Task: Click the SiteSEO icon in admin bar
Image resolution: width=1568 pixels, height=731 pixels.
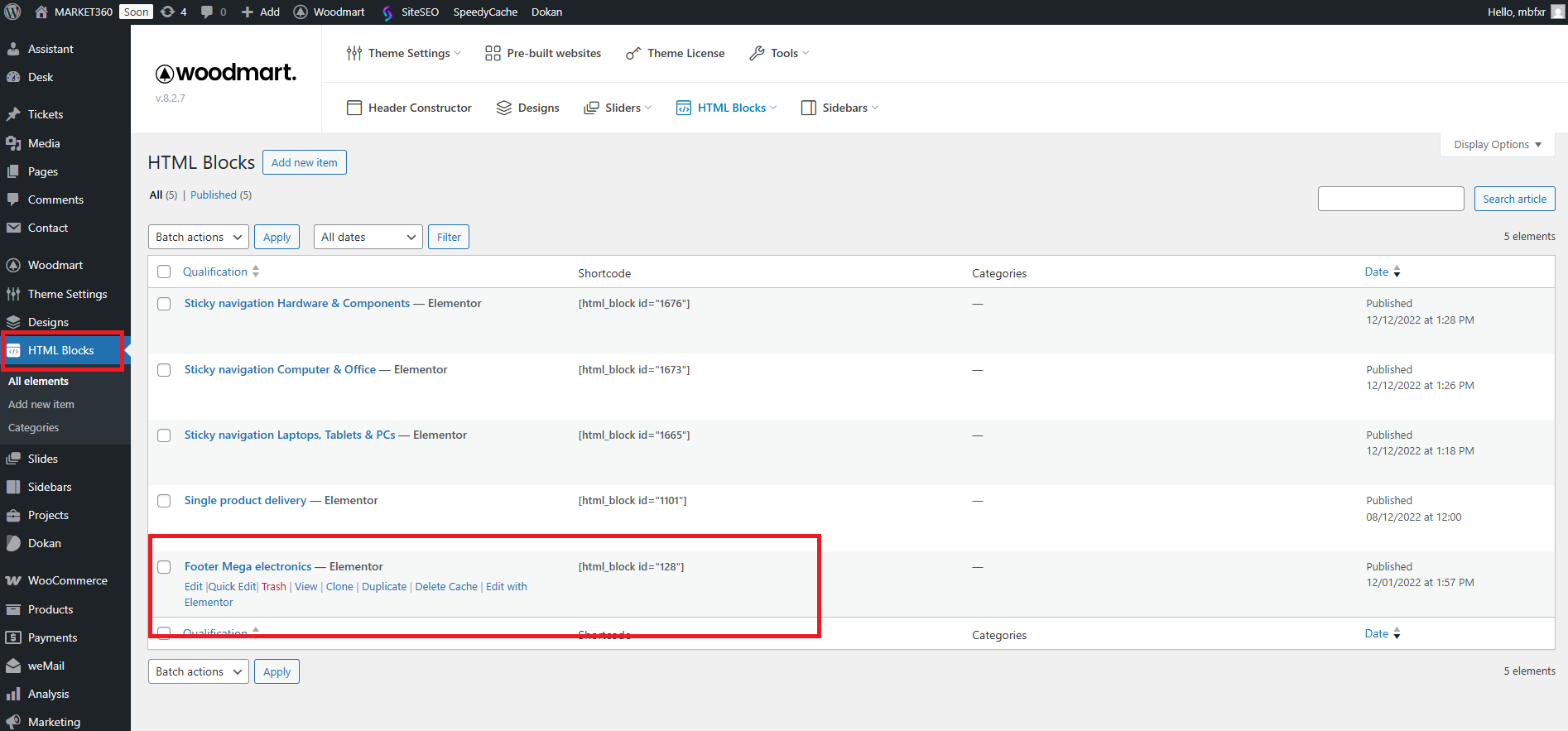Action: (x=387, y=12)
